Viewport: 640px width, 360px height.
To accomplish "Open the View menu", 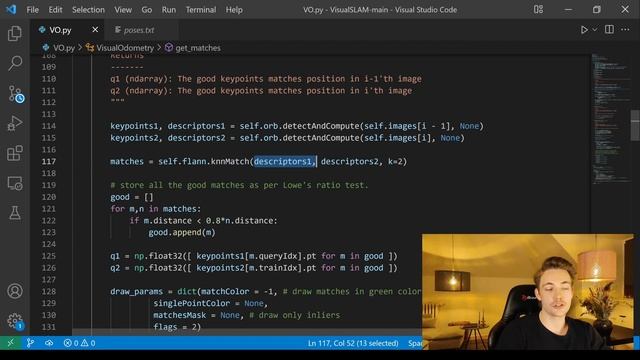I will coord(123,10).
